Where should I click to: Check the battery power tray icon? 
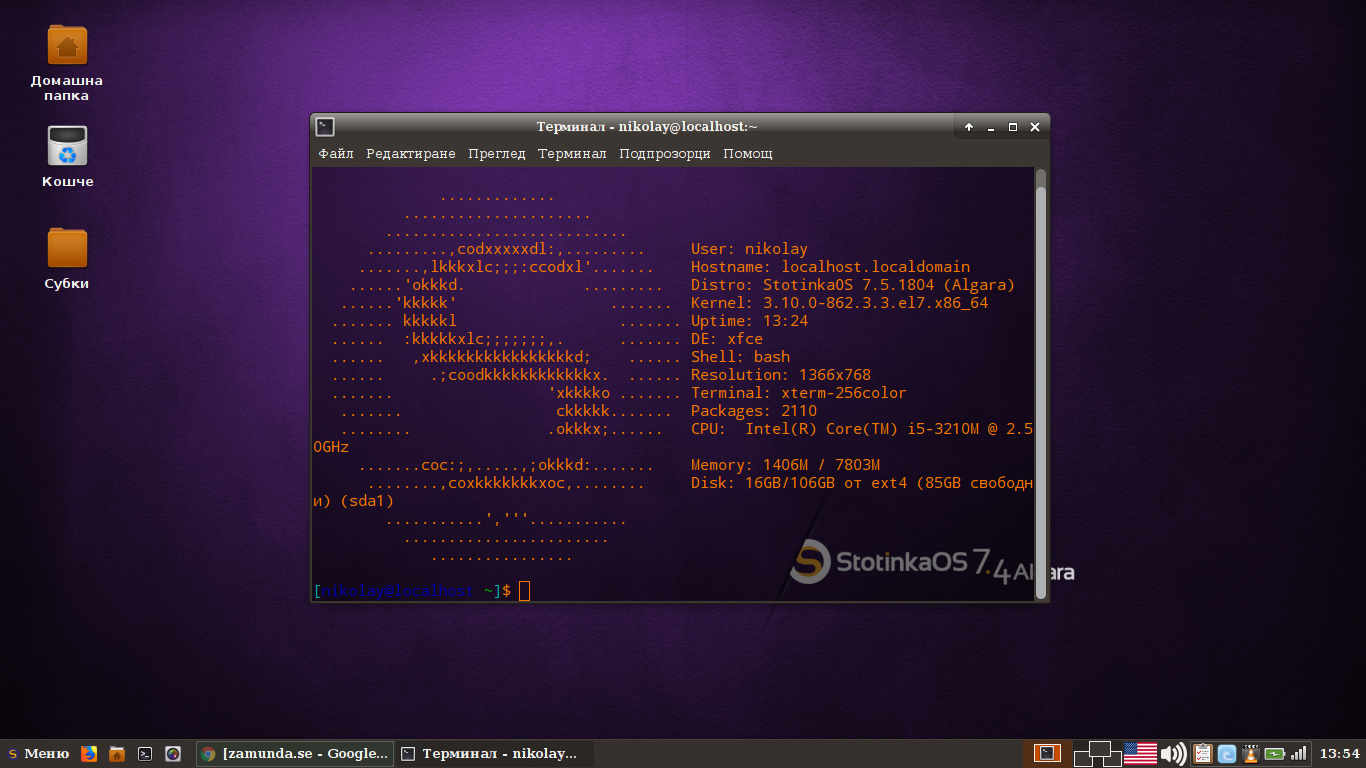tap(1275, 754)
